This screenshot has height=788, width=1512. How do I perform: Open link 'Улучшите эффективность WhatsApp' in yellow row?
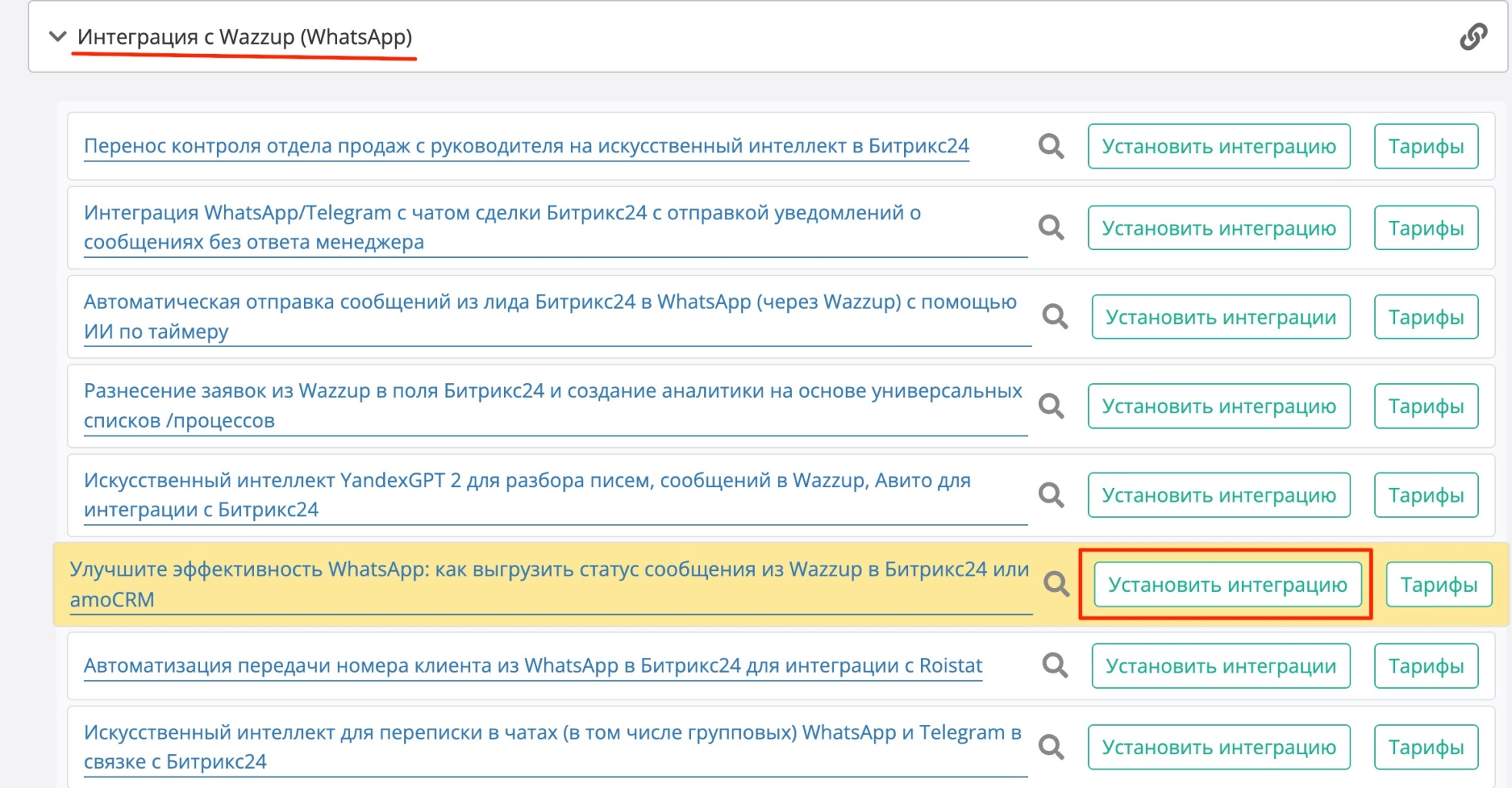coord(549,583)
